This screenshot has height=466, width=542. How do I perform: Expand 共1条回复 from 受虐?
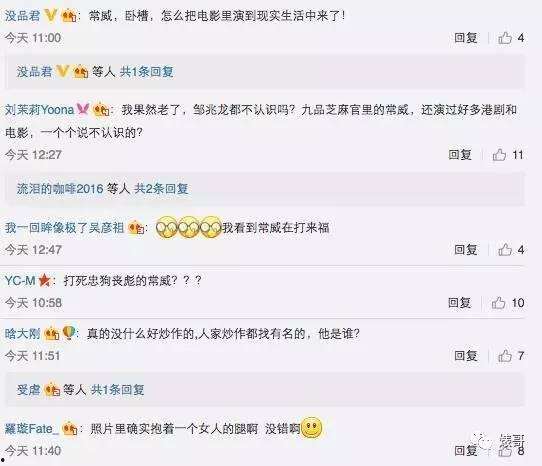118,390
